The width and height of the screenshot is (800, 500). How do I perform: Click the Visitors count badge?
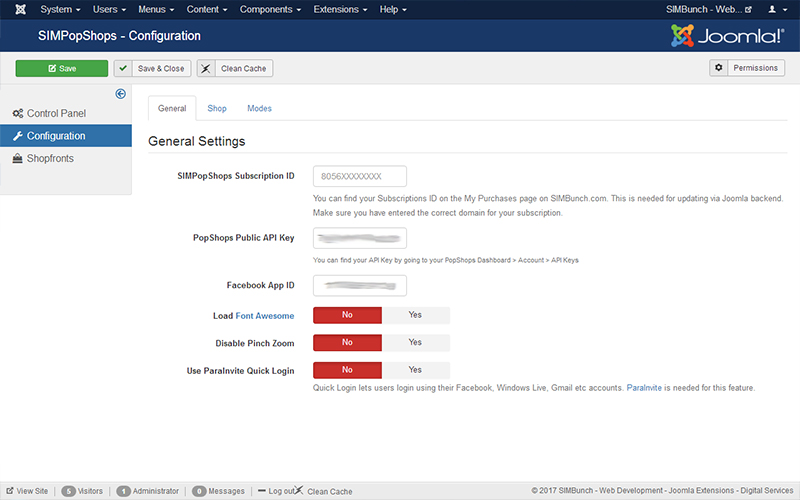68,491
